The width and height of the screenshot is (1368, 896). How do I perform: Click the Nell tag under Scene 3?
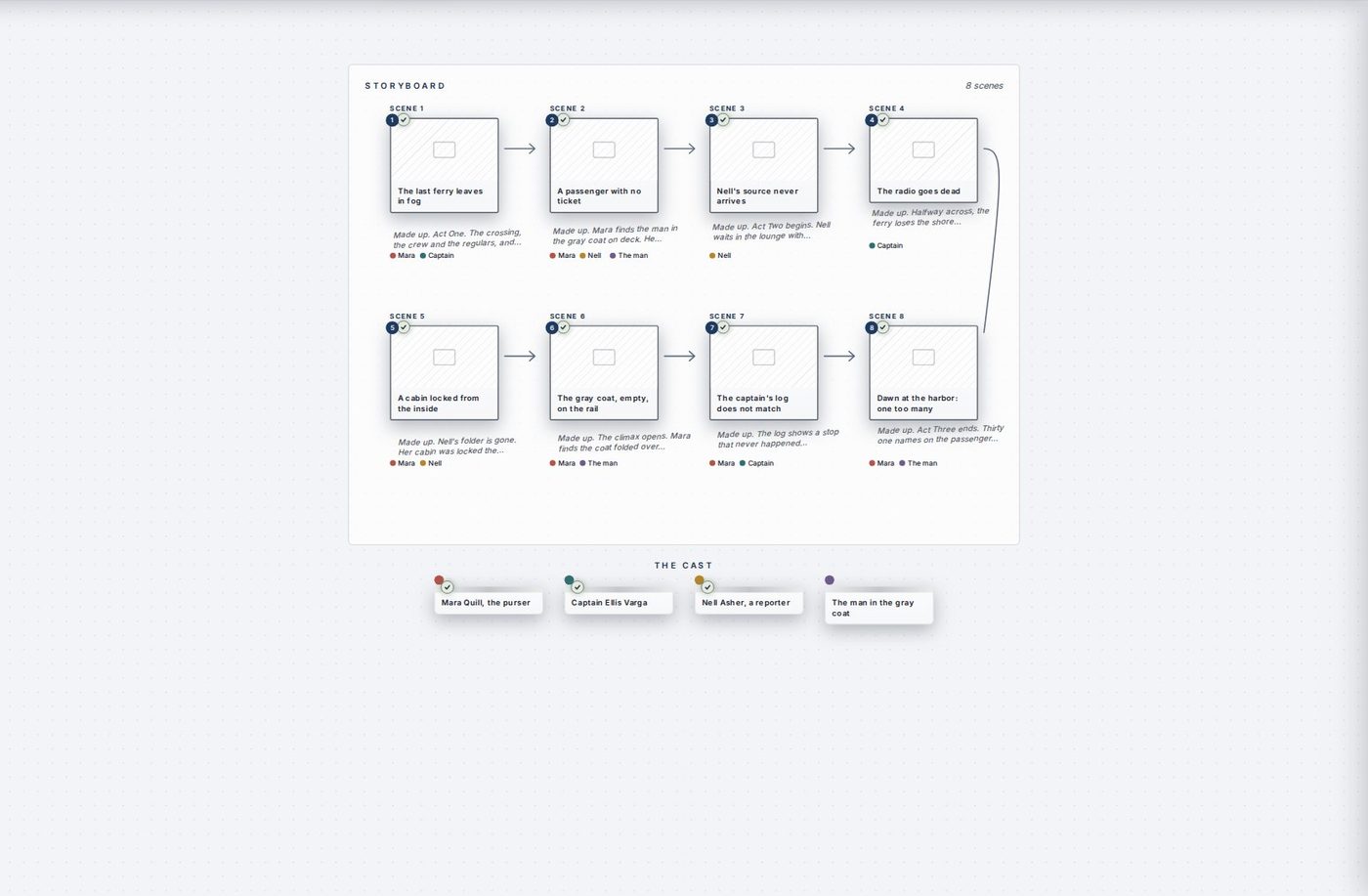pyautogui.click(x=720, y=255)
